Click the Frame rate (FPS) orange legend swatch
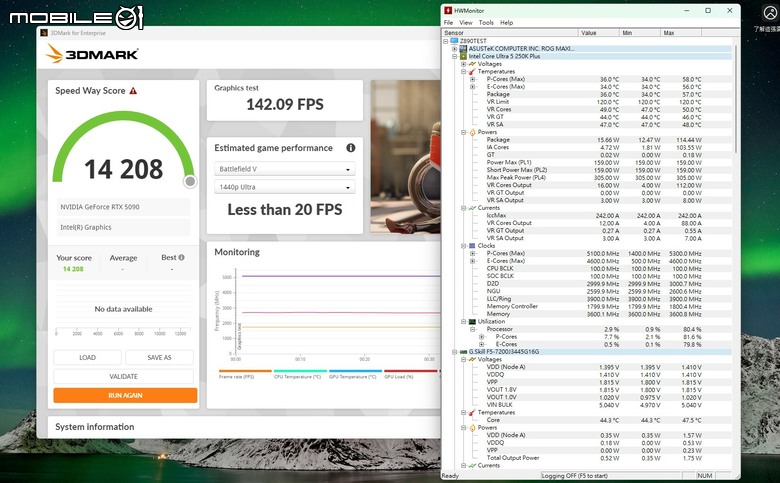780x483 pixels. click(245, 371)
